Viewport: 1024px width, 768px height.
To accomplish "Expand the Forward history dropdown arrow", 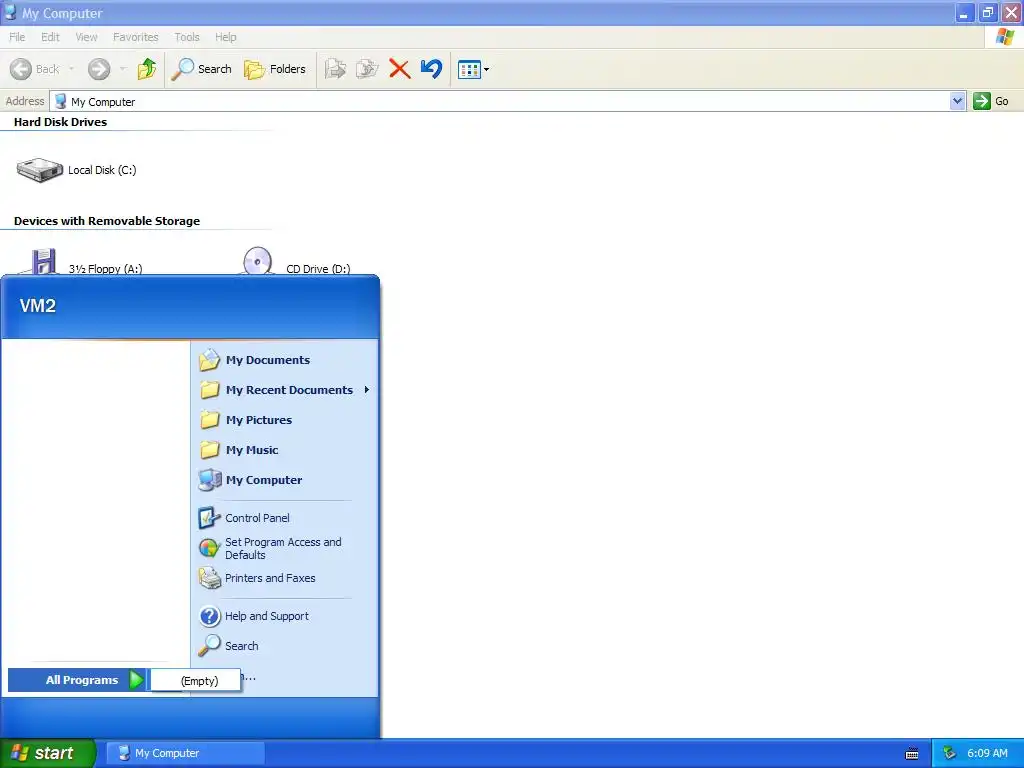I will [123, 69].
